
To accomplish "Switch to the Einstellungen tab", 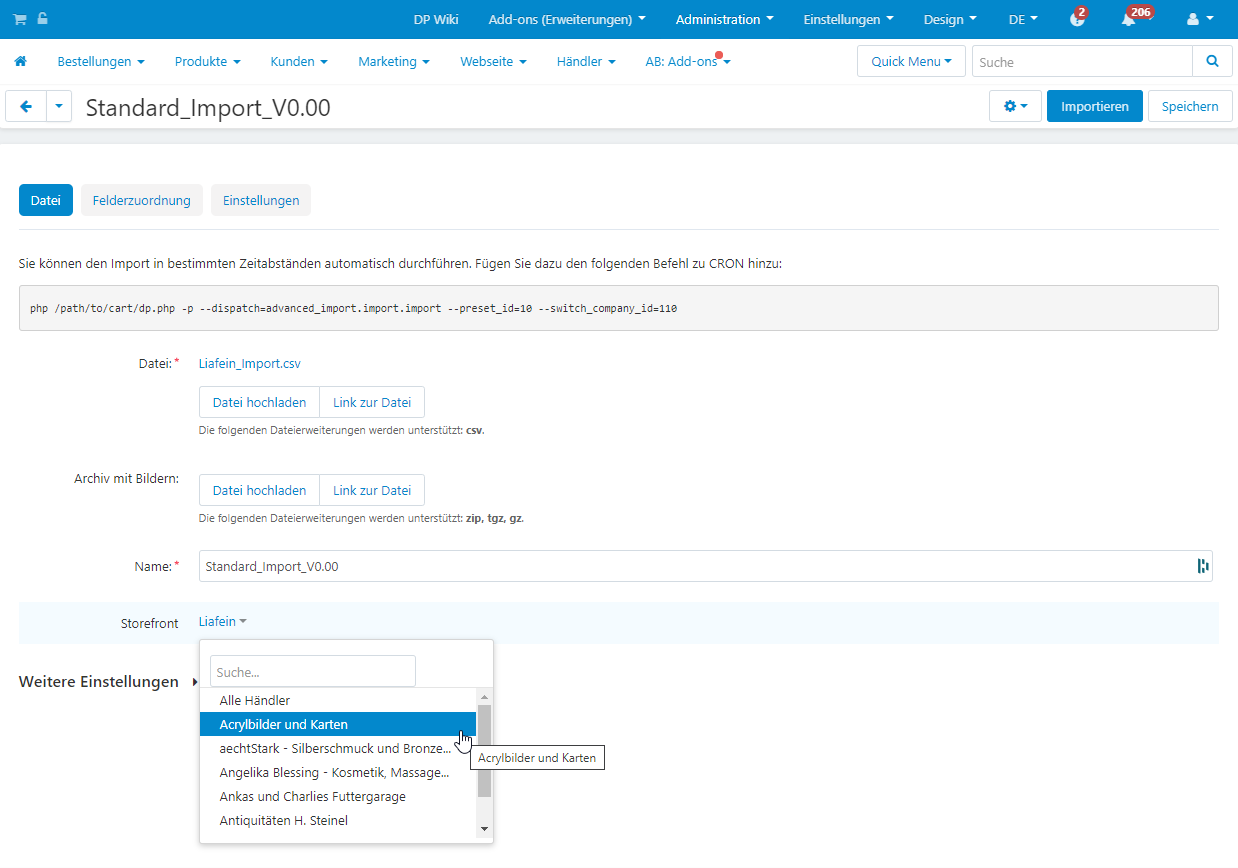I will [x=261, y=200].
